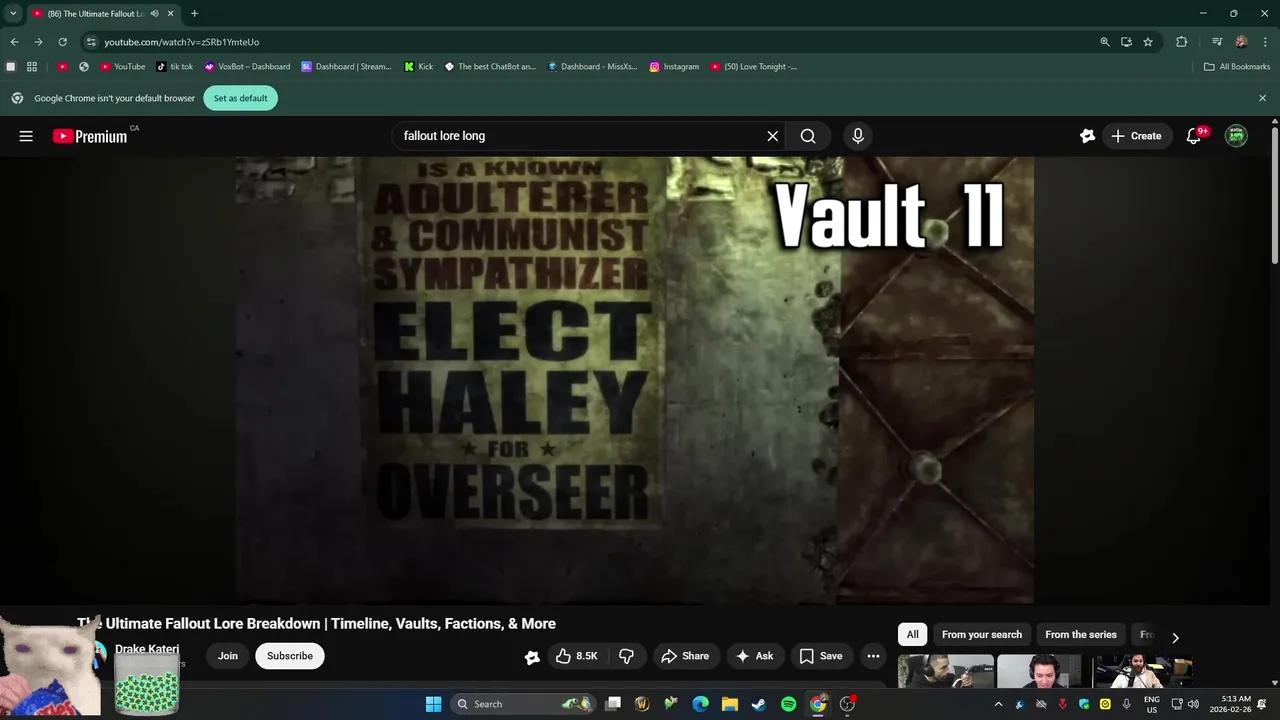Select the From the series chip
Screen dimensions: 1280x720
1081,634
